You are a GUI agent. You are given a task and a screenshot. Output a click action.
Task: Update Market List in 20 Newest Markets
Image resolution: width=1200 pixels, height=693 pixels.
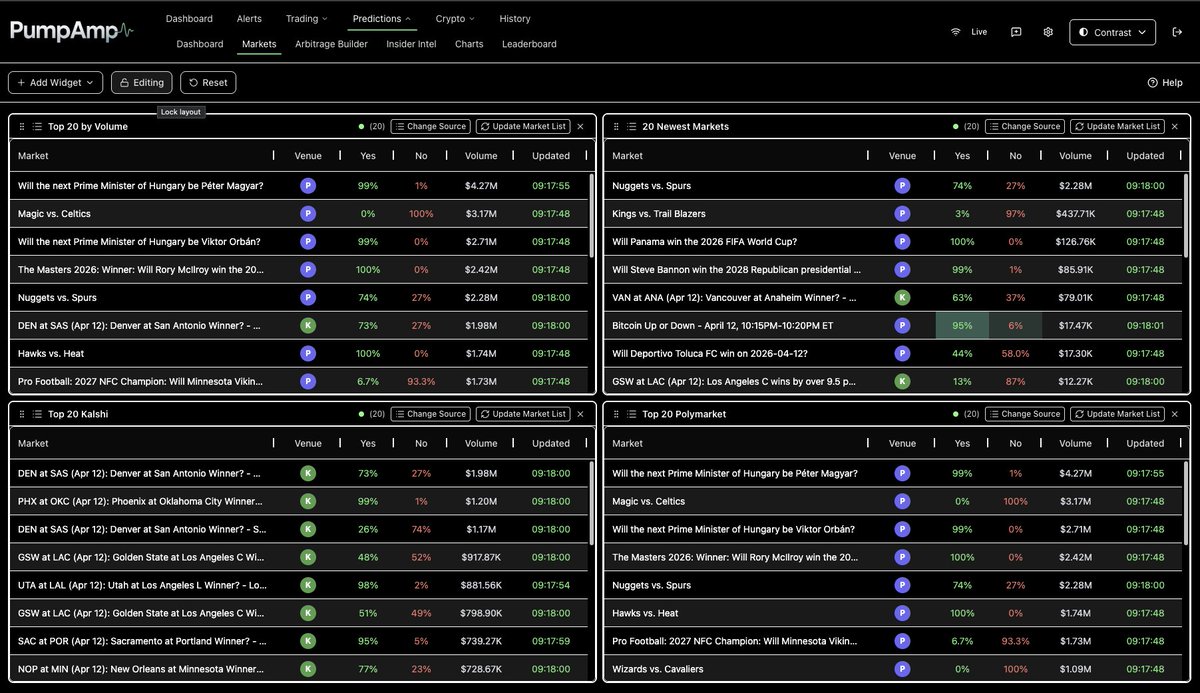[x=1117, y=127]
